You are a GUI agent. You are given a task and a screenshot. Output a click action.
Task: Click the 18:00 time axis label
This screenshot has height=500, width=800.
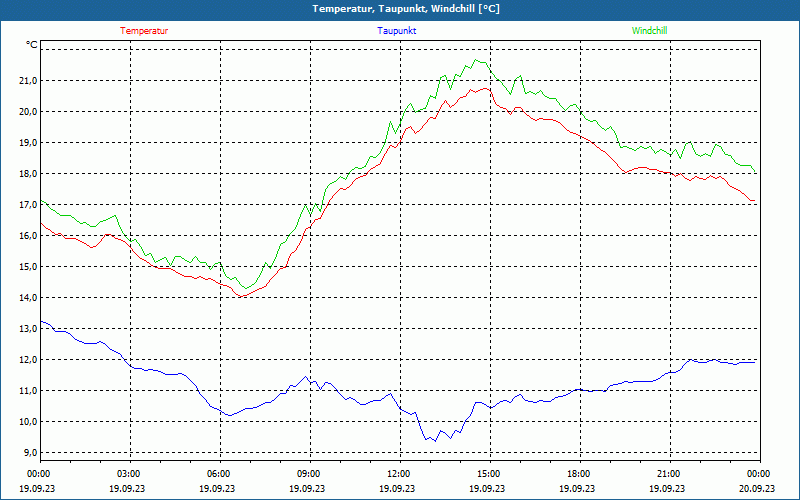point(578,474)
